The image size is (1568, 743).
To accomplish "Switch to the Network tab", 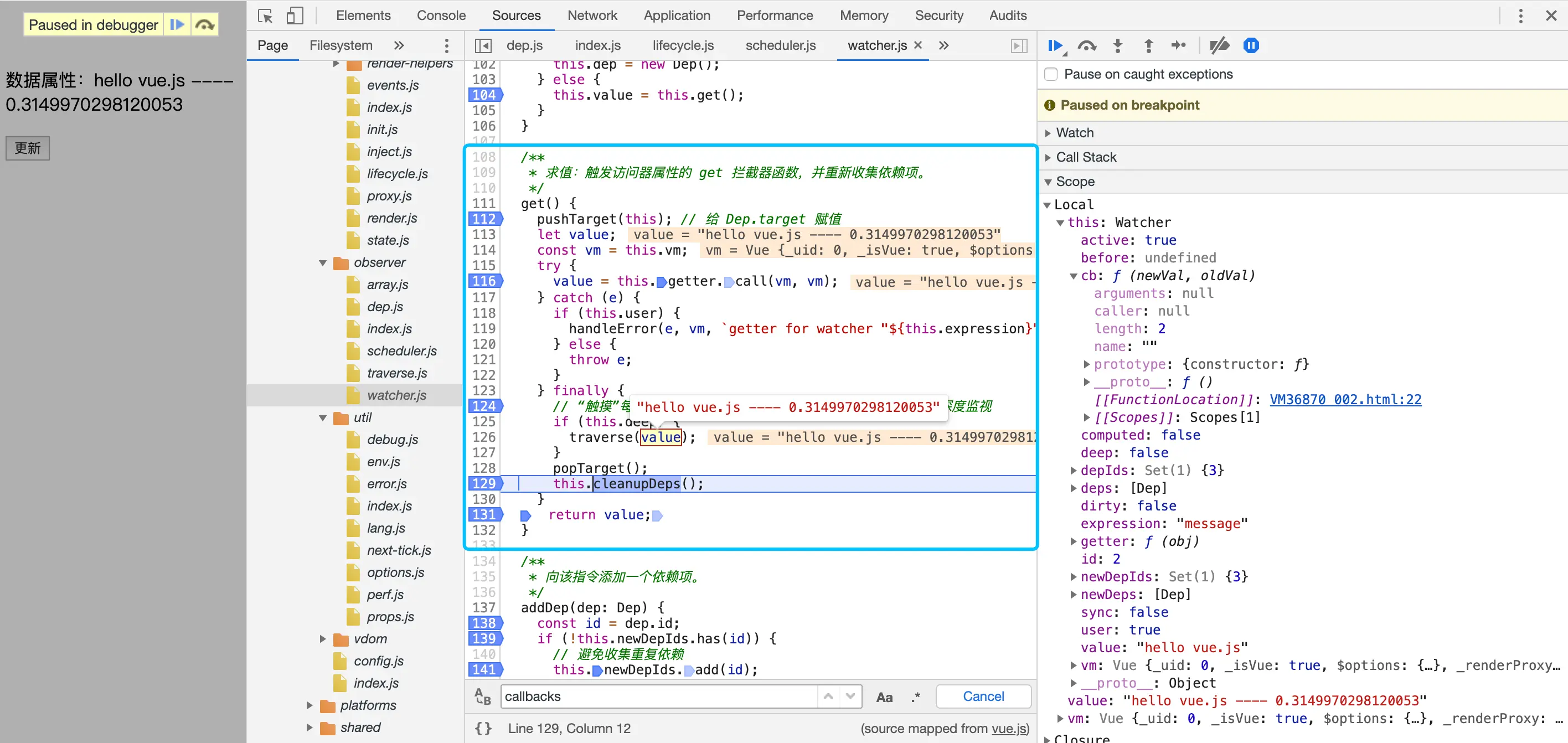I will click(x=592, y=16).
